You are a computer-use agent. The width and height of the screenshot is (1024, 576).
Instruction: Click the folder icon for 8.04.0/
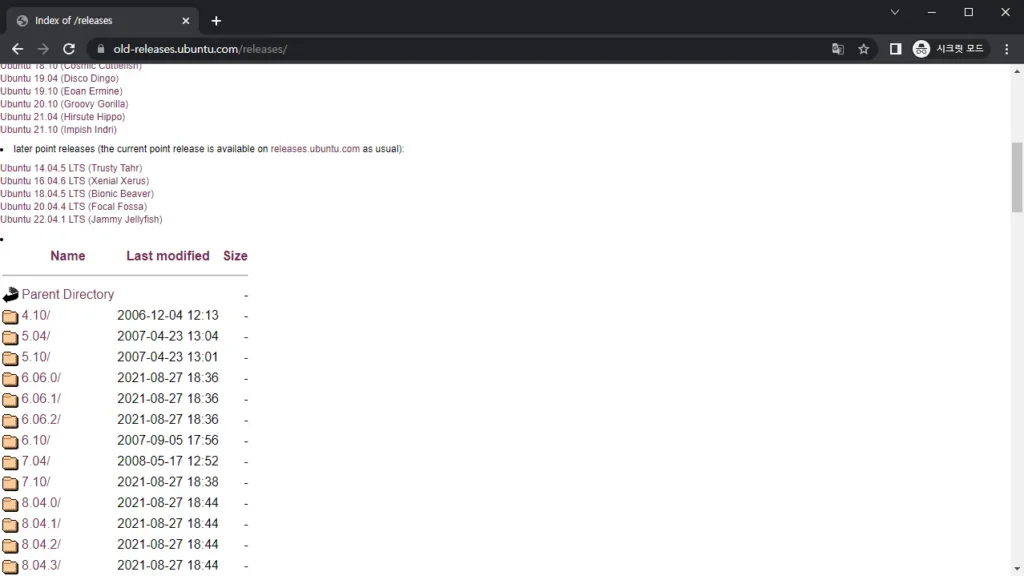(10, 505)
